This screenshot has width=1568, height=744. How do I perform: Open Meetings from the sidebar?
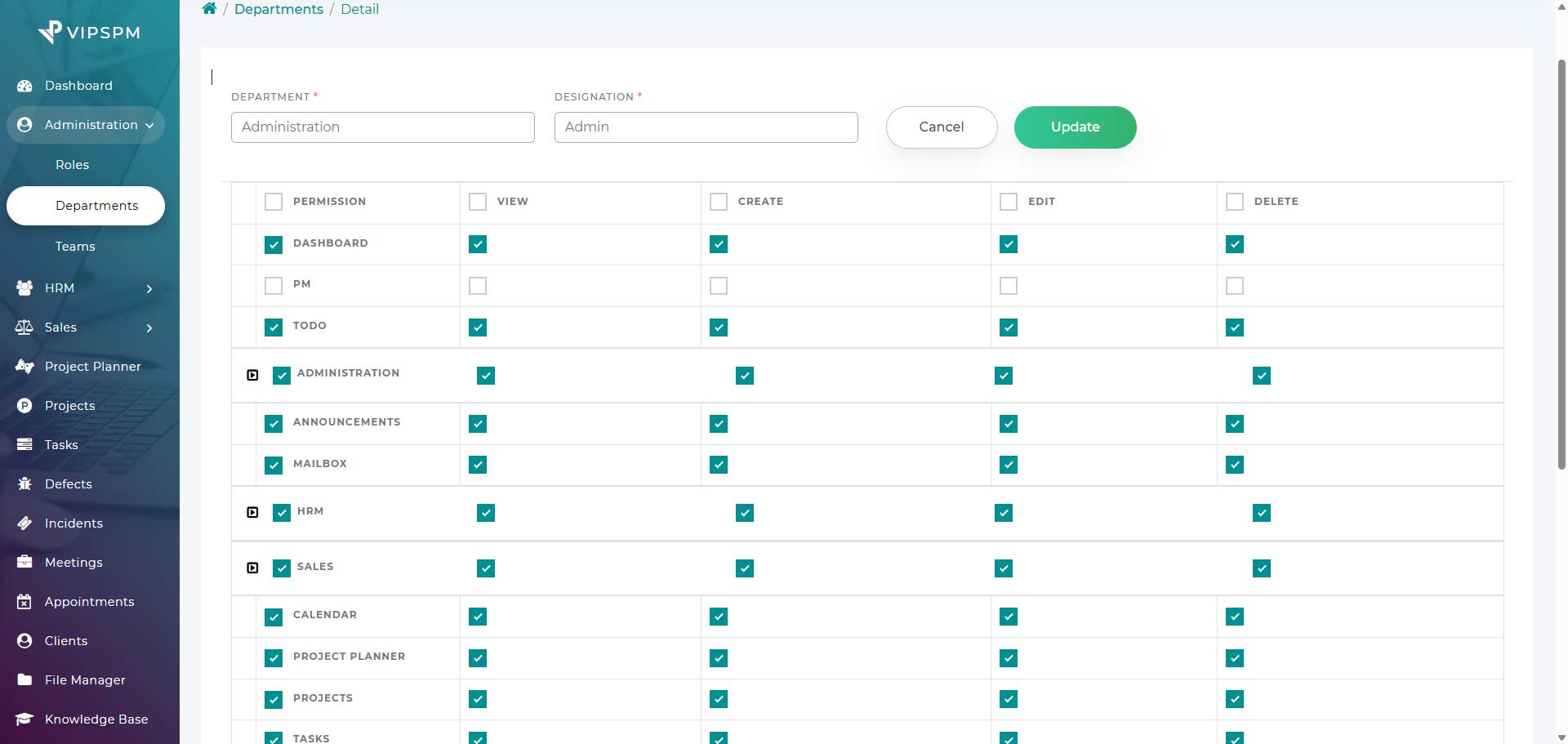pyautogui.click(x=73, y=563)
